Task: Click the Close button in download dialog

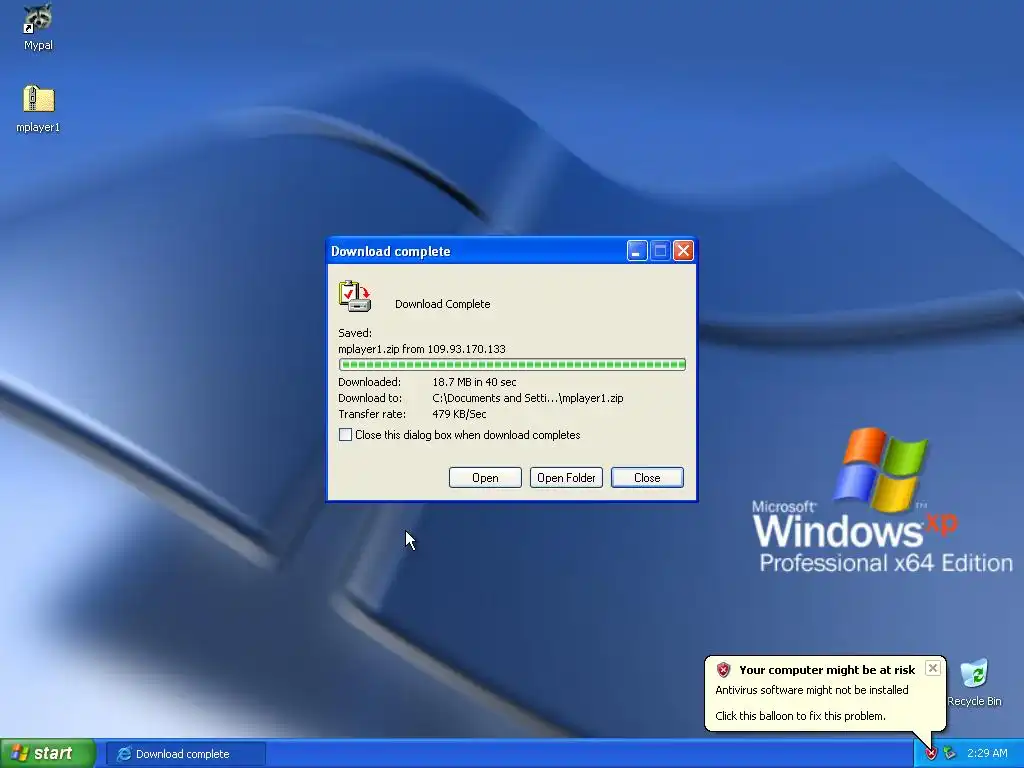Action: coord(647,477)
